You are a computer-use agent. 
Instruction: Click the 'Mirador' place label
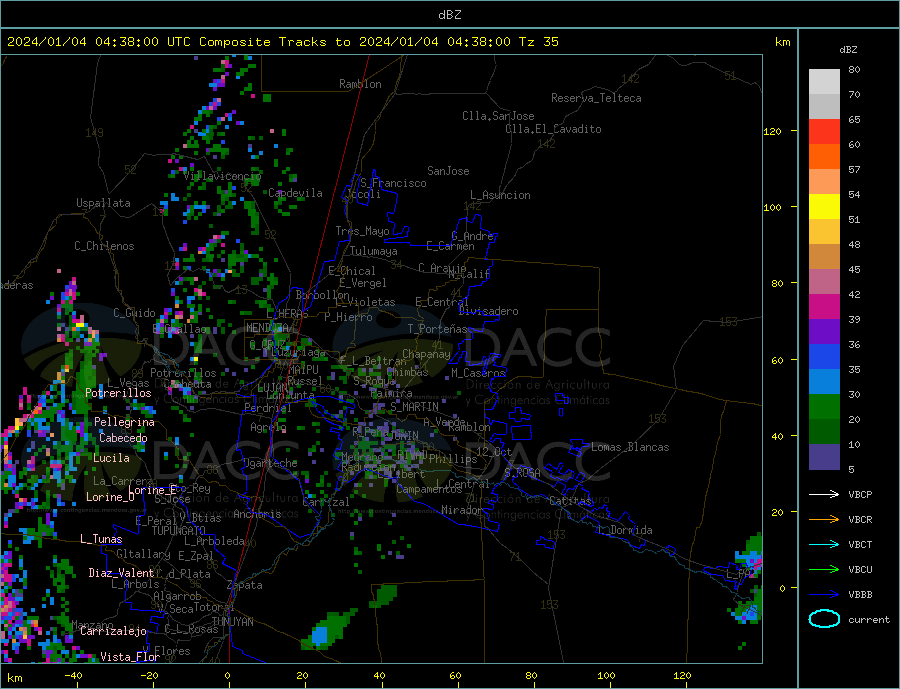tap(462, 510)
